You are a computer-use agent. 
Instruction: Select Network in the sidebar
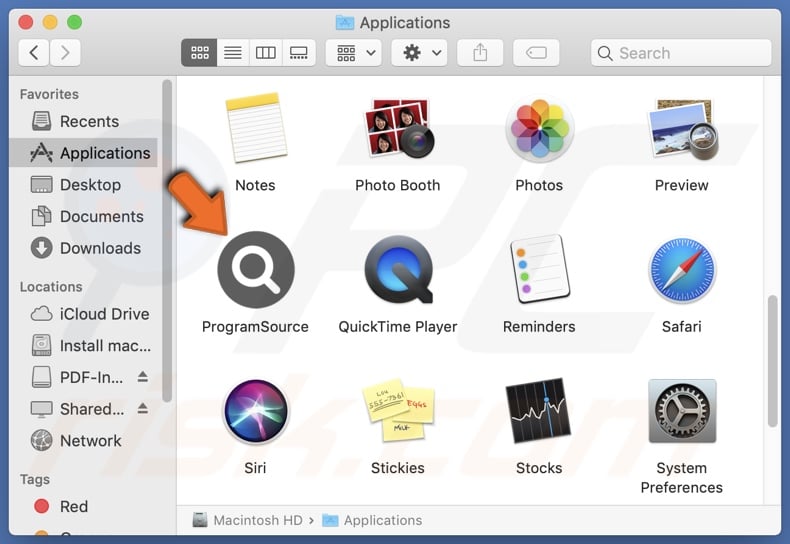83,441
